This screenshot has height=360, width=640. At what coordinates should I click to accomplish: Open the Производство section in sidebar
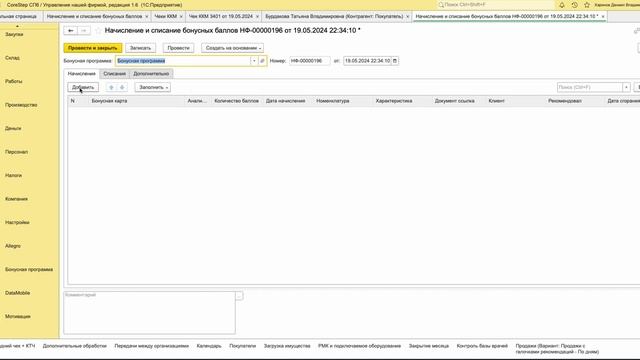click(21, 105)
